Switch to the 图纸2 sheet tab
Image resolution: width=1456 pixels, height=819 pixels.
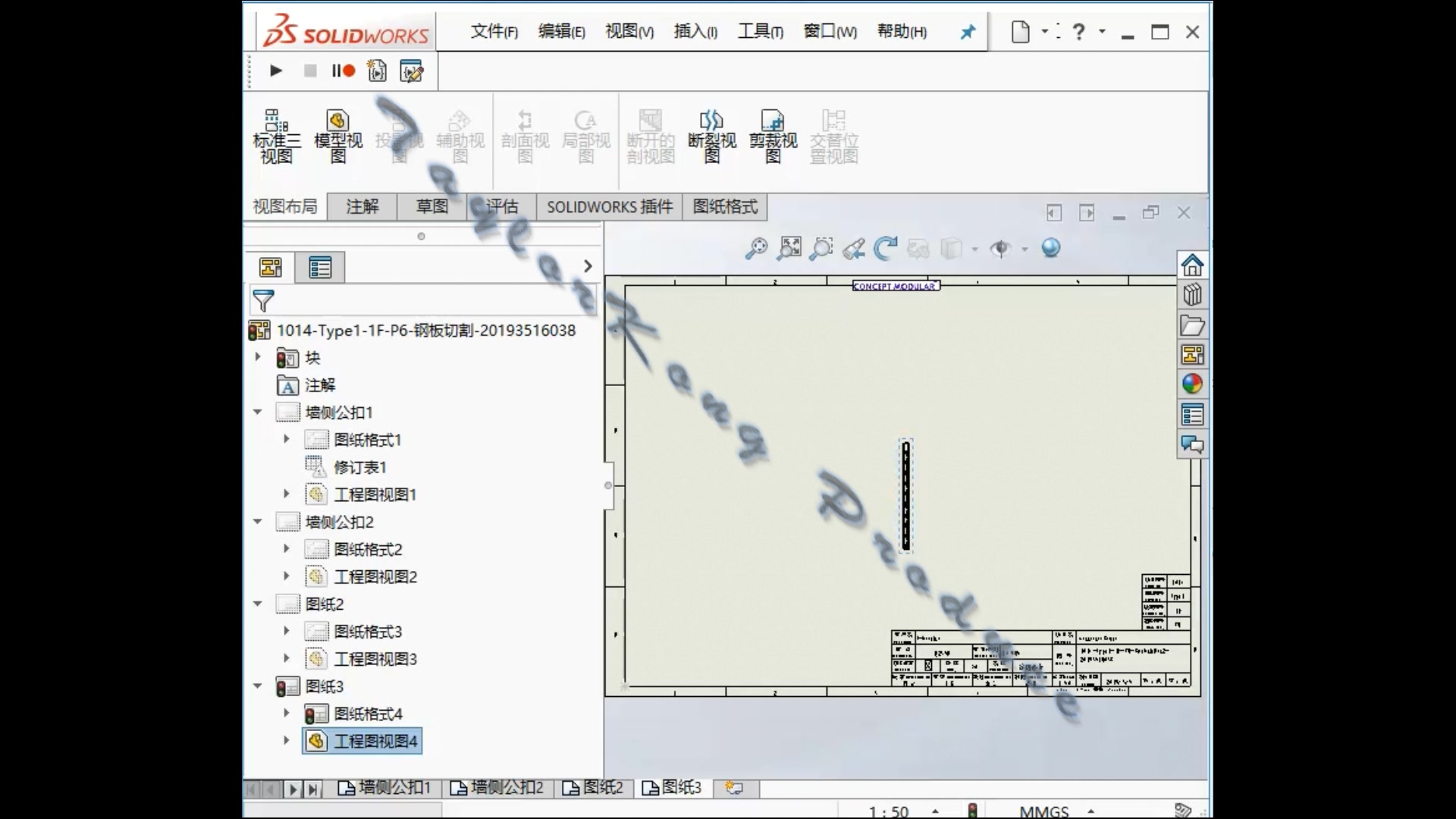594,788
